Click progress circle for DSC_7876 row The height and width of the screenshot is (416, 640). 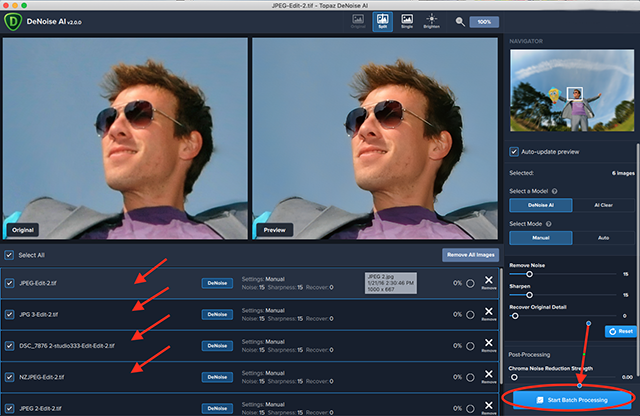(x=470, y=346)
